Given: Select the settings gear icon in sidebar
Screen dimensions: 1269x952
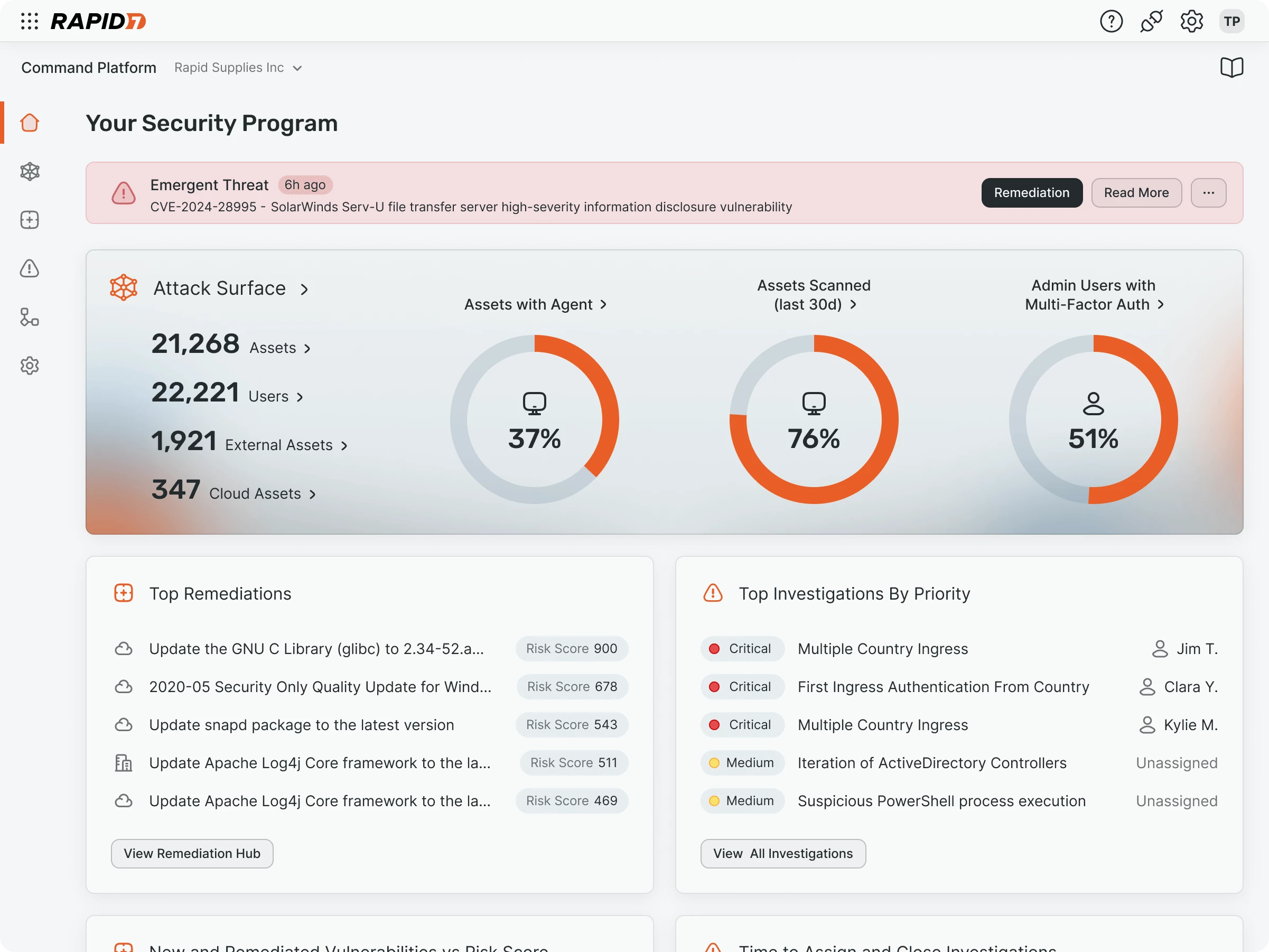Looking at the screenshot, I should point(30,366).
